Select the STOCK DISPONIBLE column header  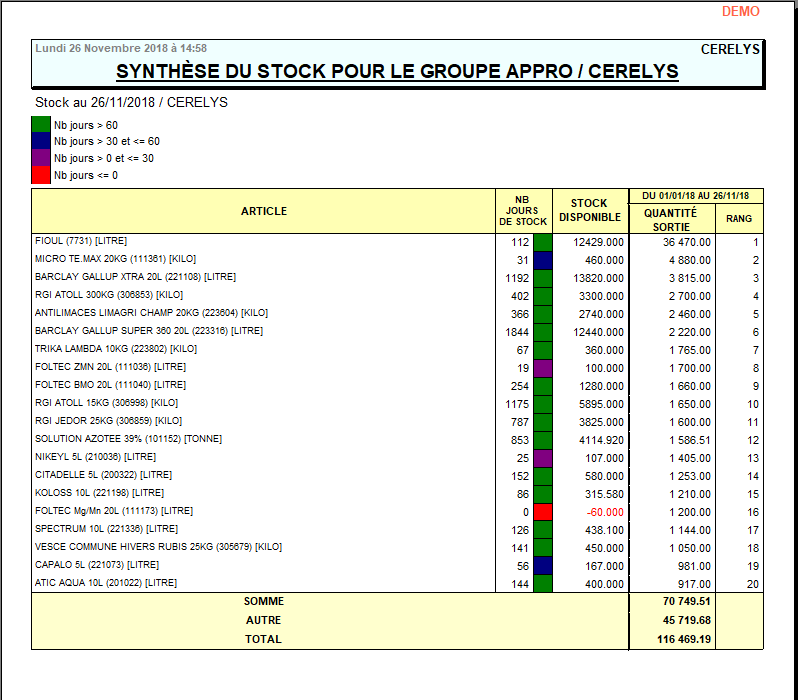click(590, 211)
